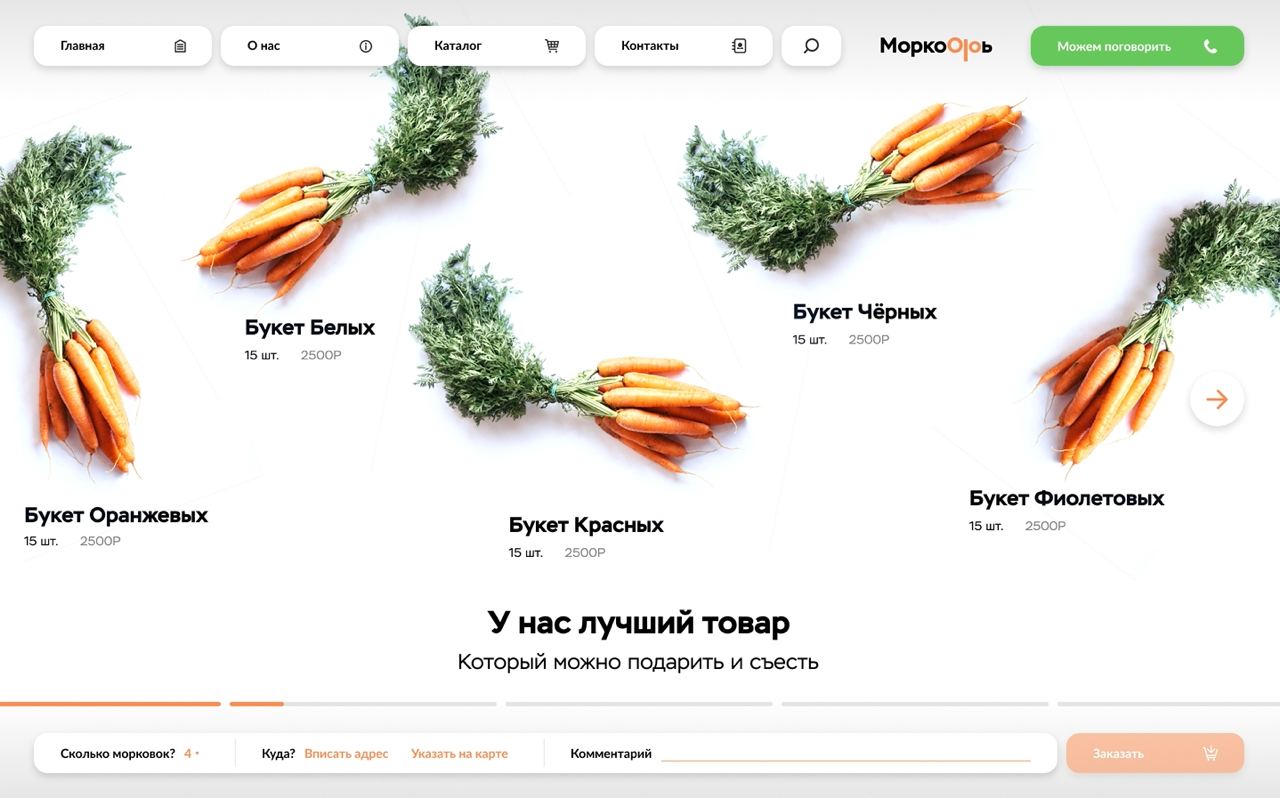This screenshot has width=1280, height=798.
Task: Select the Букет Оранжевых title
Action: 116,516
